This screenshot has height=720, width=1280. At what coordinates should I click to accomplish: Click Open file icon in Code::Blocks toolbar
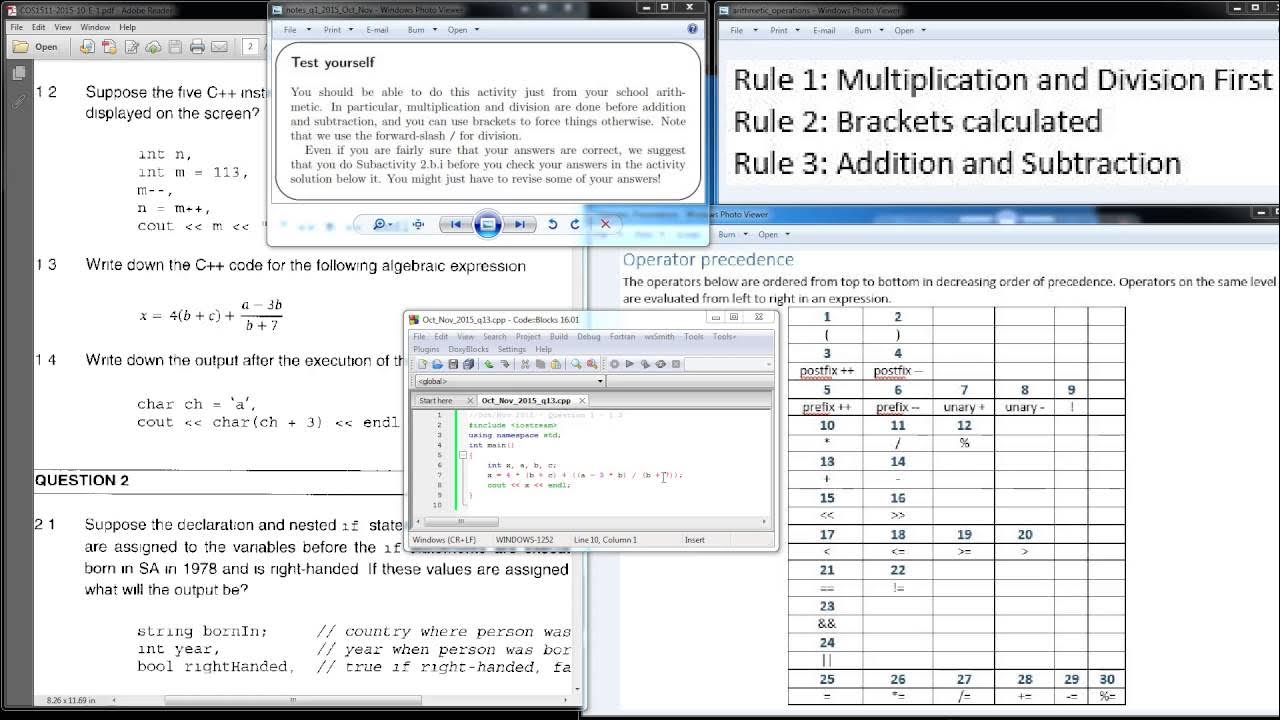coord(437,364)
